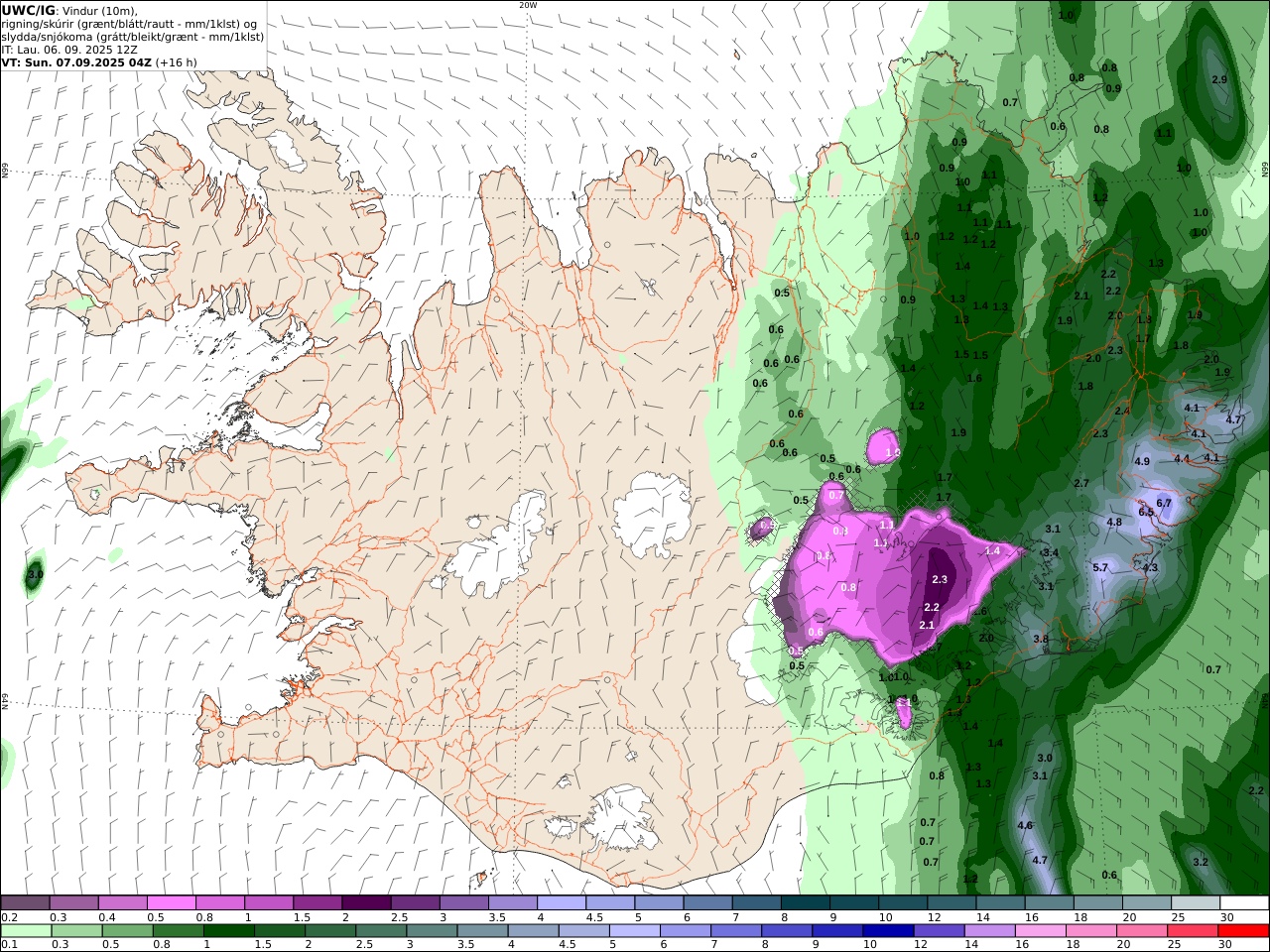The height and width of the screenshot is (952, 1270).
Task: Click the '6.7' precipitation value on the map
Action: tap(1164, 503)
